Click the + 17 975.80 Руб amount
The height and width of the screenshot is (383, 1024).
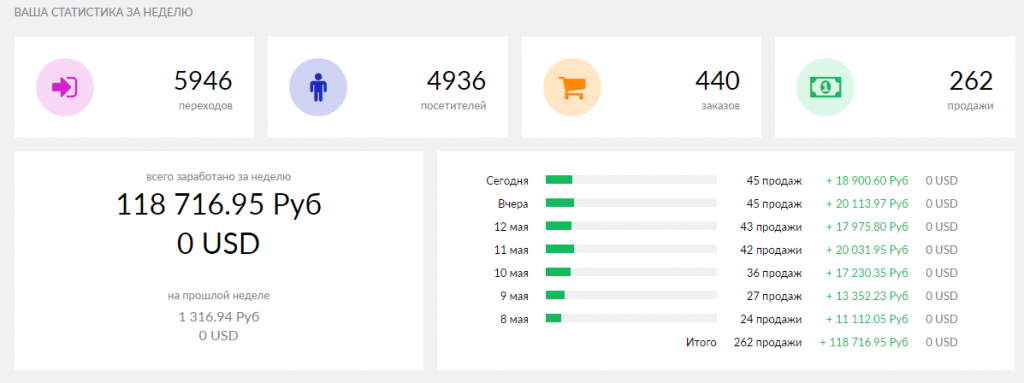(x=867, y=227)
